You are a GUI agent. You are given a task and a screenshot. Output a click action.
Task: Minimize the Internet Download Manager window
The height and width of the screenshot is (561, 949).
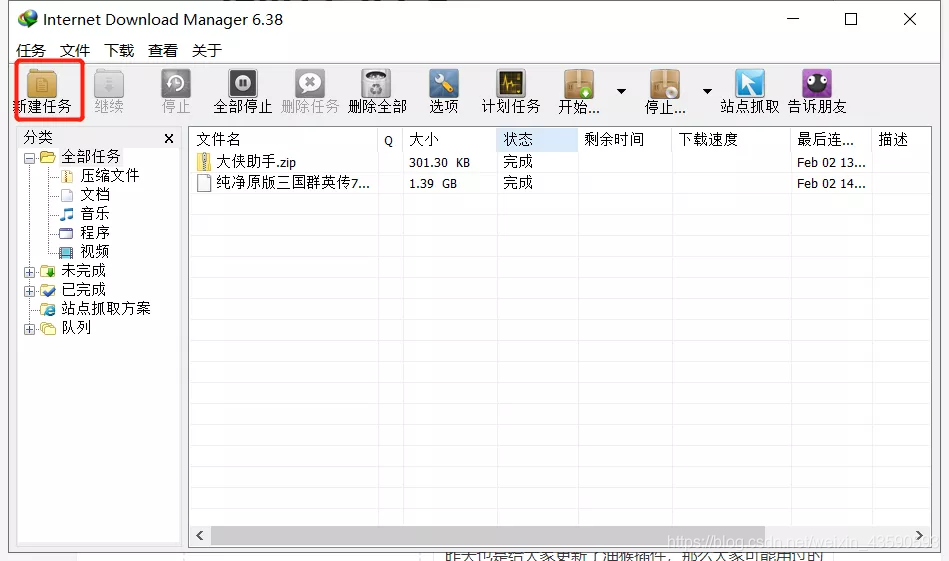click(x=793, y=19)
